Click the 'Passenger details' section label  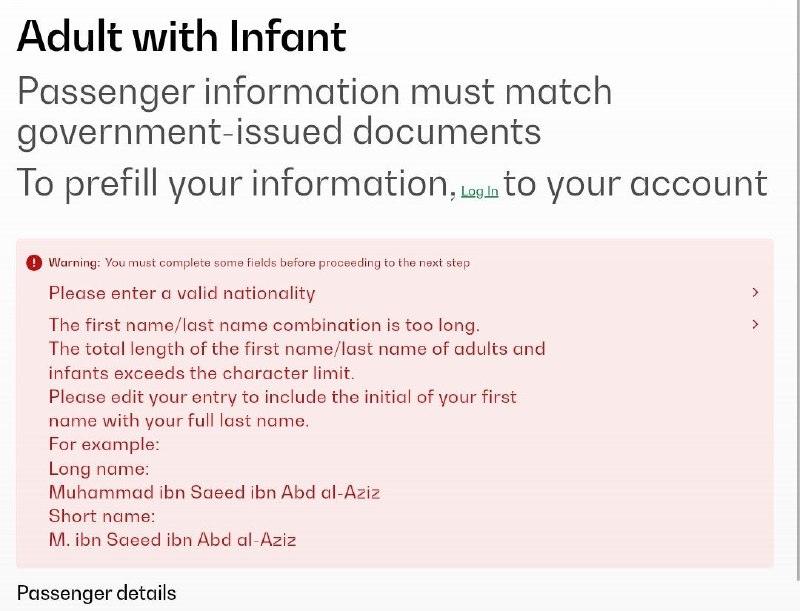[x=96, y=593]
